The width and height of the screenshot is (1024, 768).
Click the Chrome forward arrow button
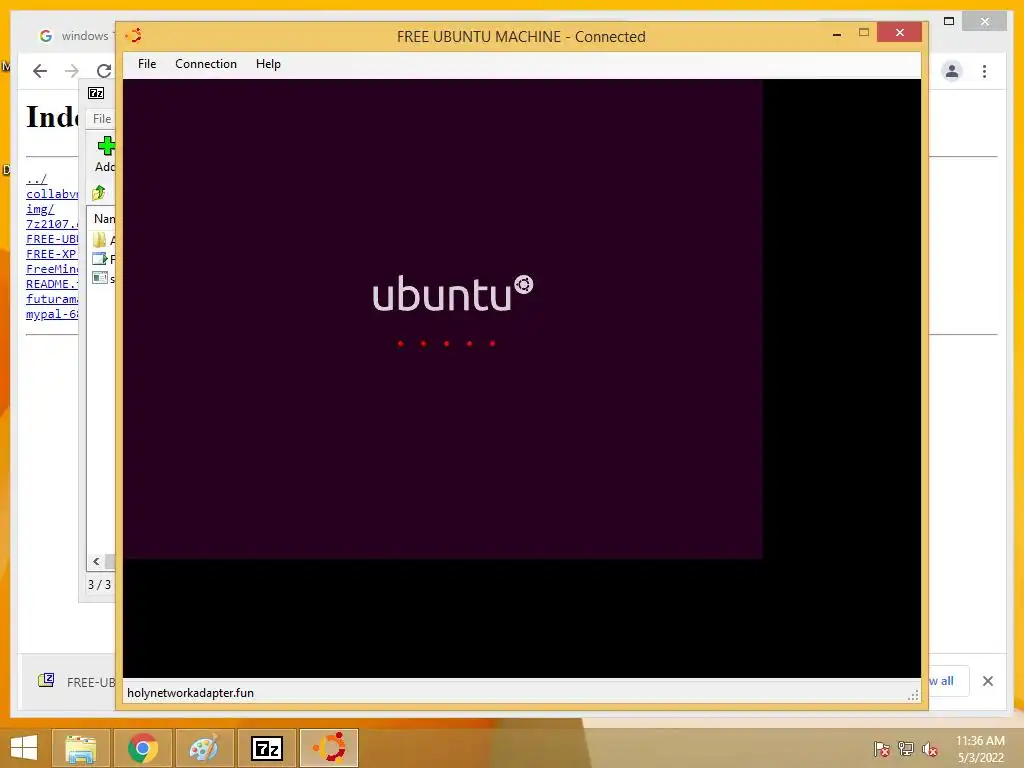(72, 71)
